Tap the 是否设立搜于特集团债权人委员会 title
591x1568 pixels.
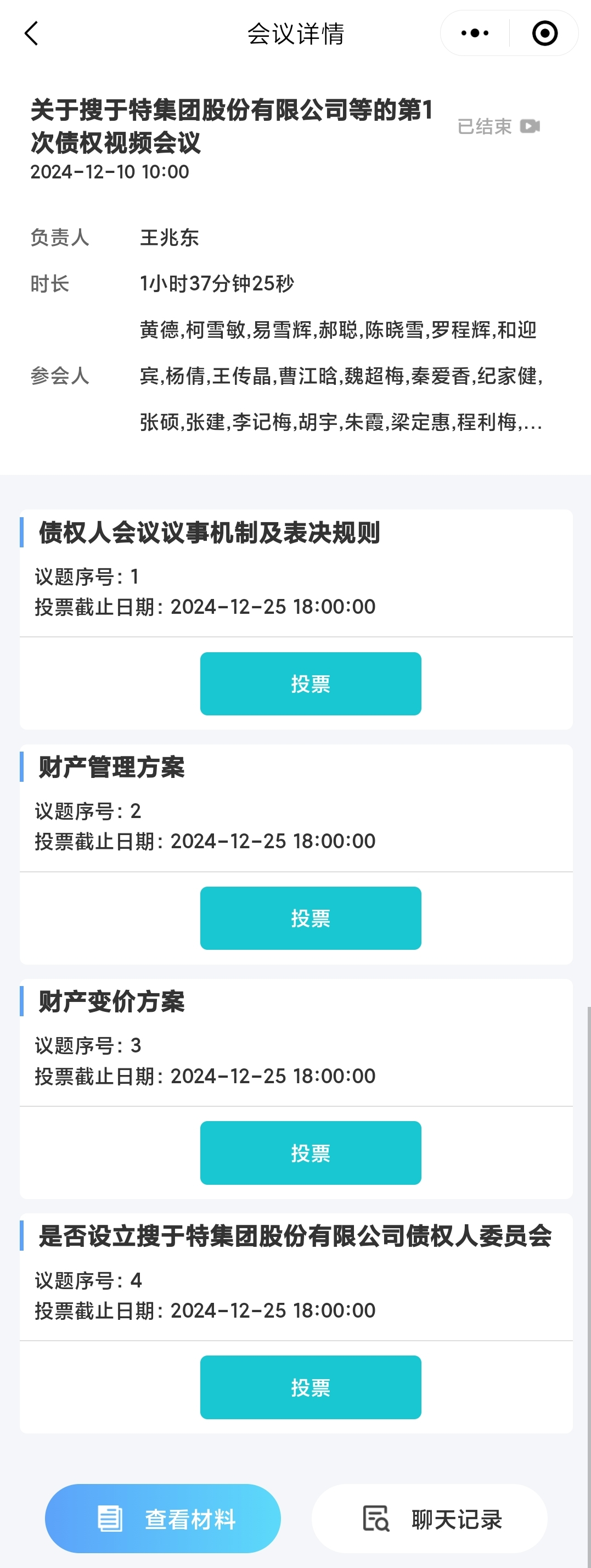pos(295,1236)
